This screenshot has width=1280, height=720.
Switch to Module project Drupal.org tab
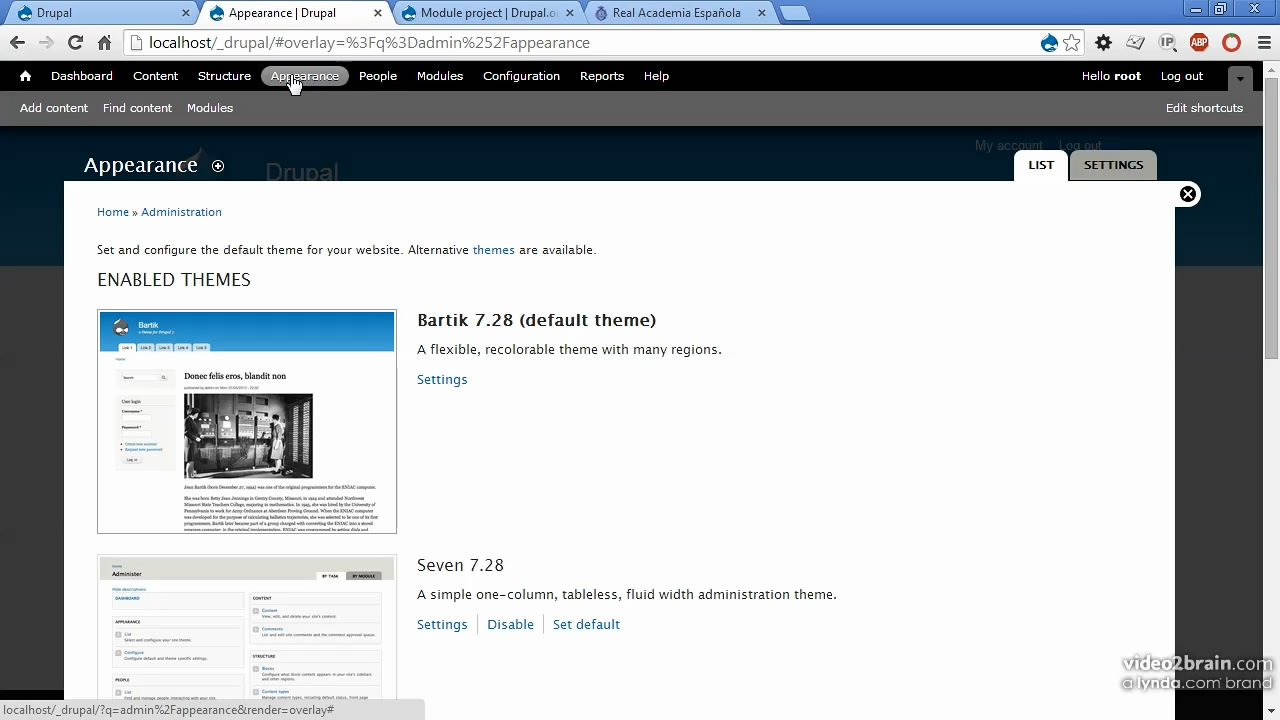pyautogui.click(x=488, y=13)
